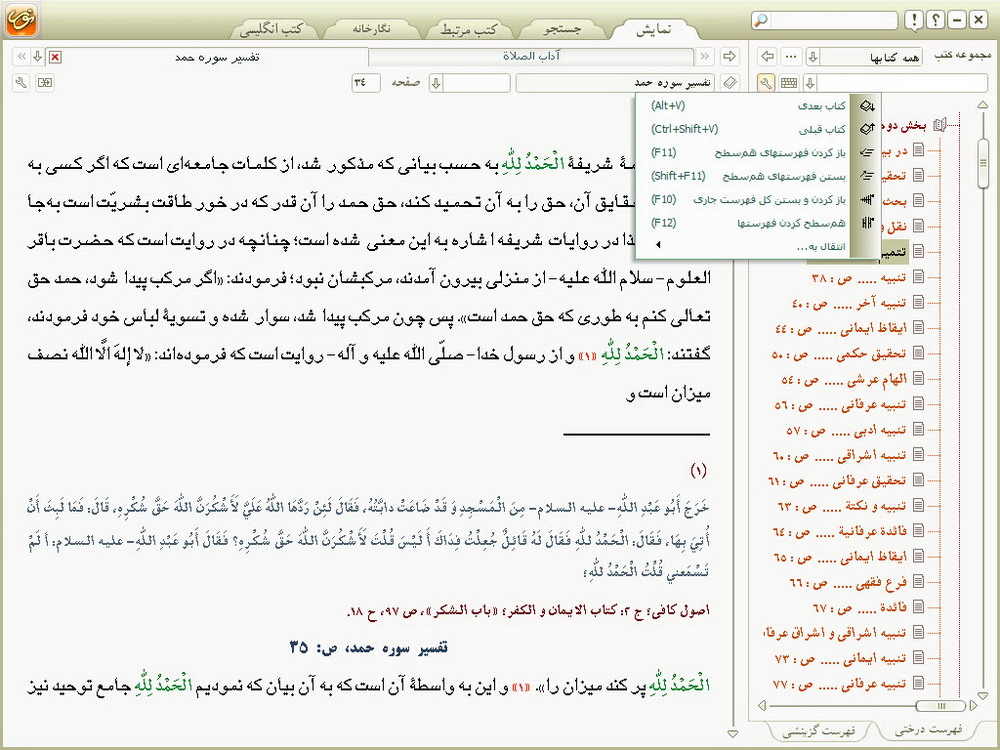
Task: Click the document icon for تنبيه عرفانى page 56
Action: 918,404
